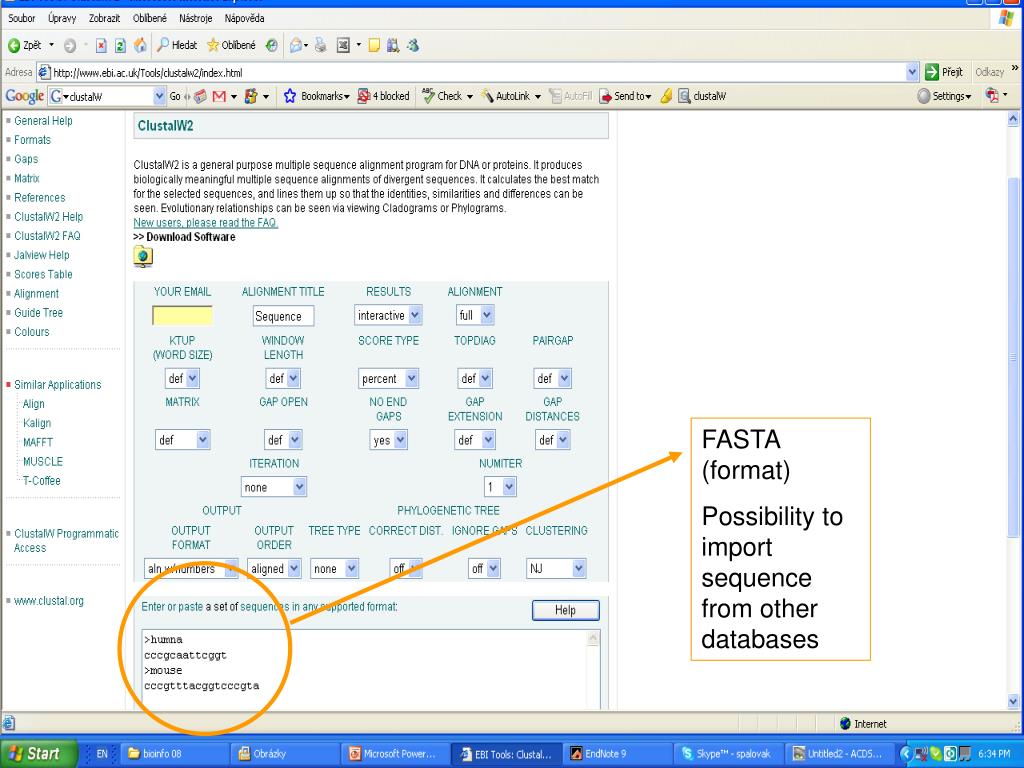Open Oblíbené favorites star
Screen dimensions: 1024x768
coord(232,45)
